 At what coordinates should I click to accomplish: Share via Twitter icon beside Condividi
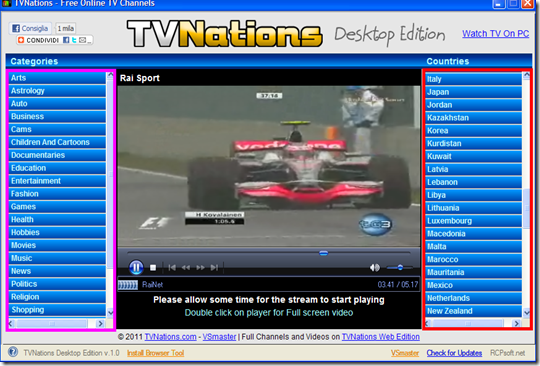(x=74, y=40)
